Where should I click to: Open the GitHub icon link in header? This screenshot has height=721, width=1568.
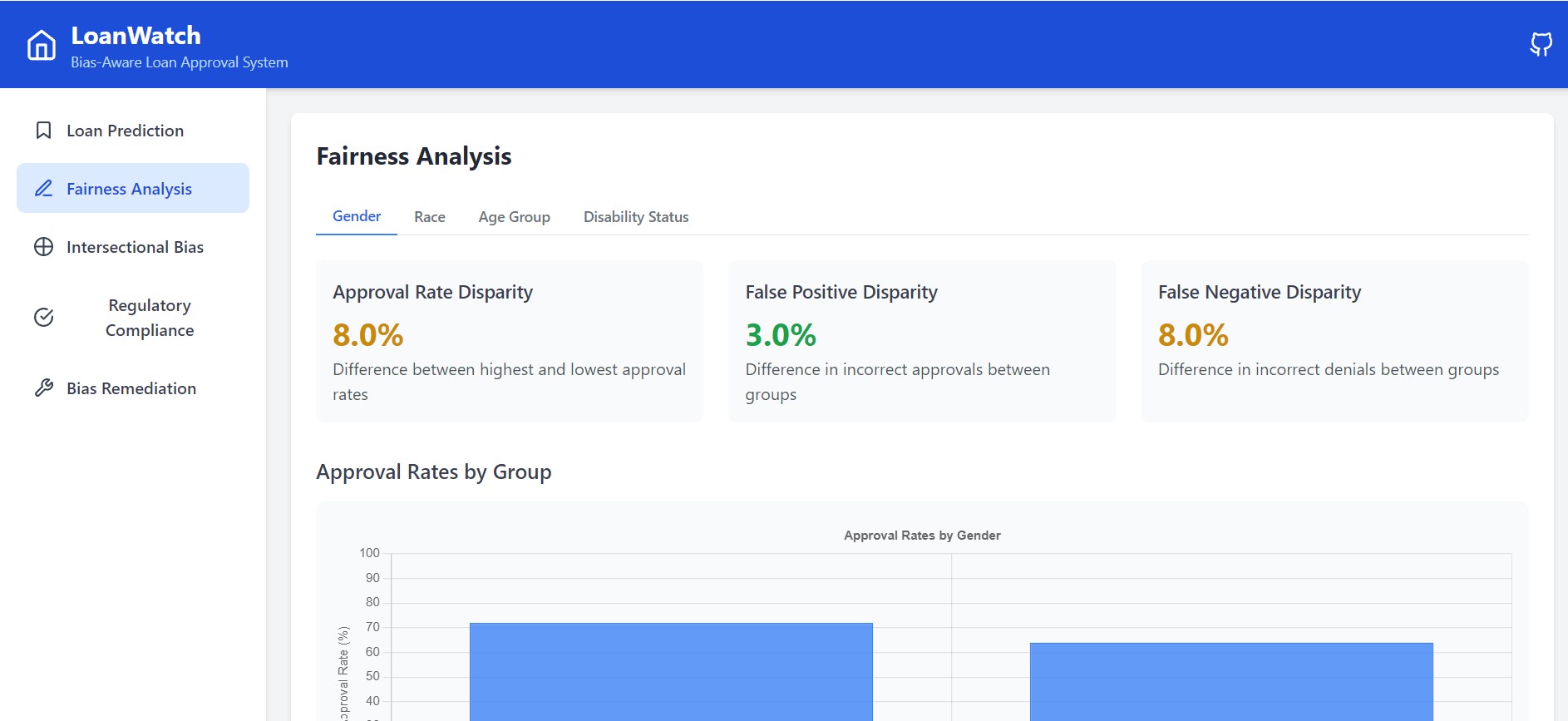pos(1541,44)
